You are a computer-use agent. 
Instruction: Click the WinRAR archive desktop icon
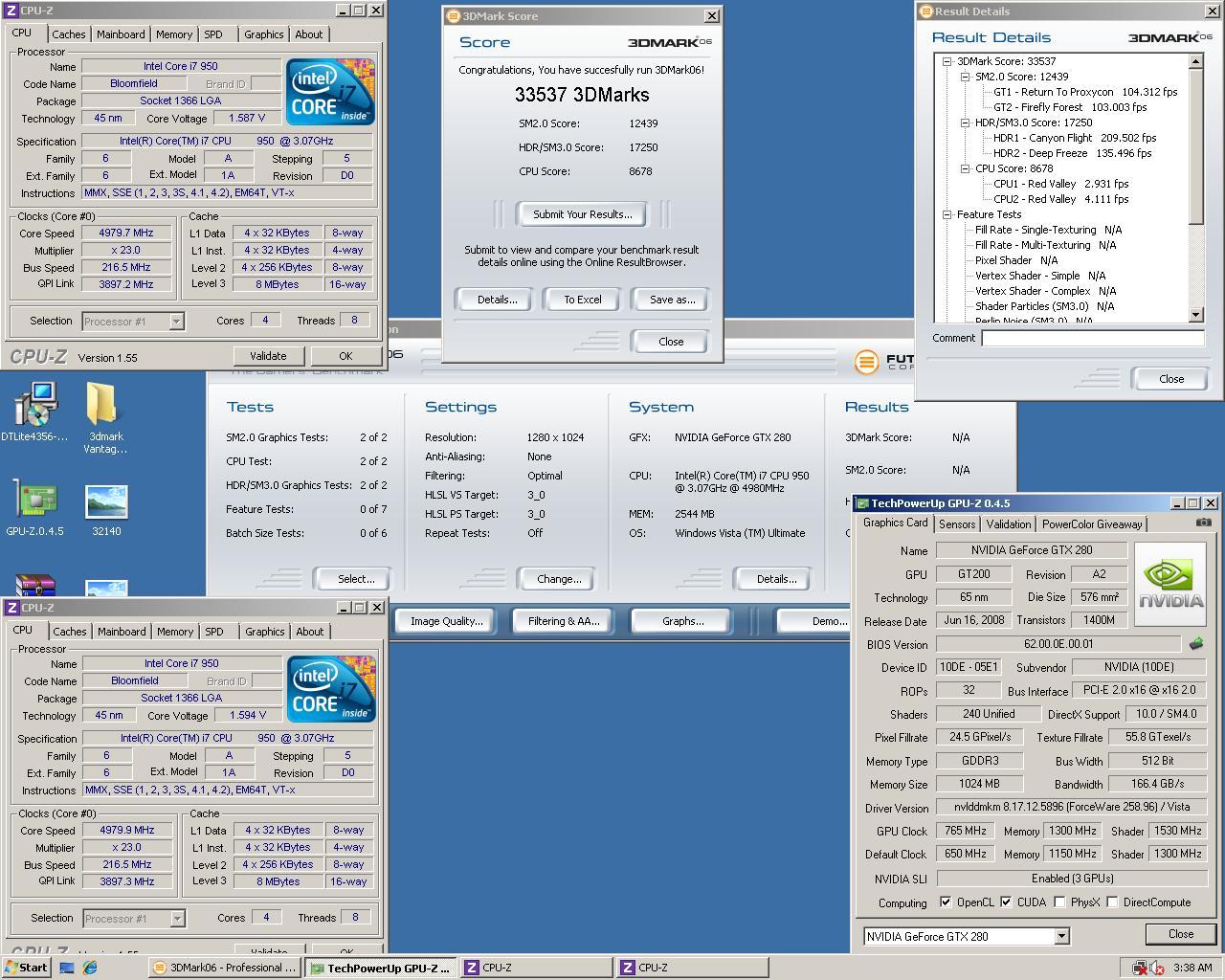35,586
